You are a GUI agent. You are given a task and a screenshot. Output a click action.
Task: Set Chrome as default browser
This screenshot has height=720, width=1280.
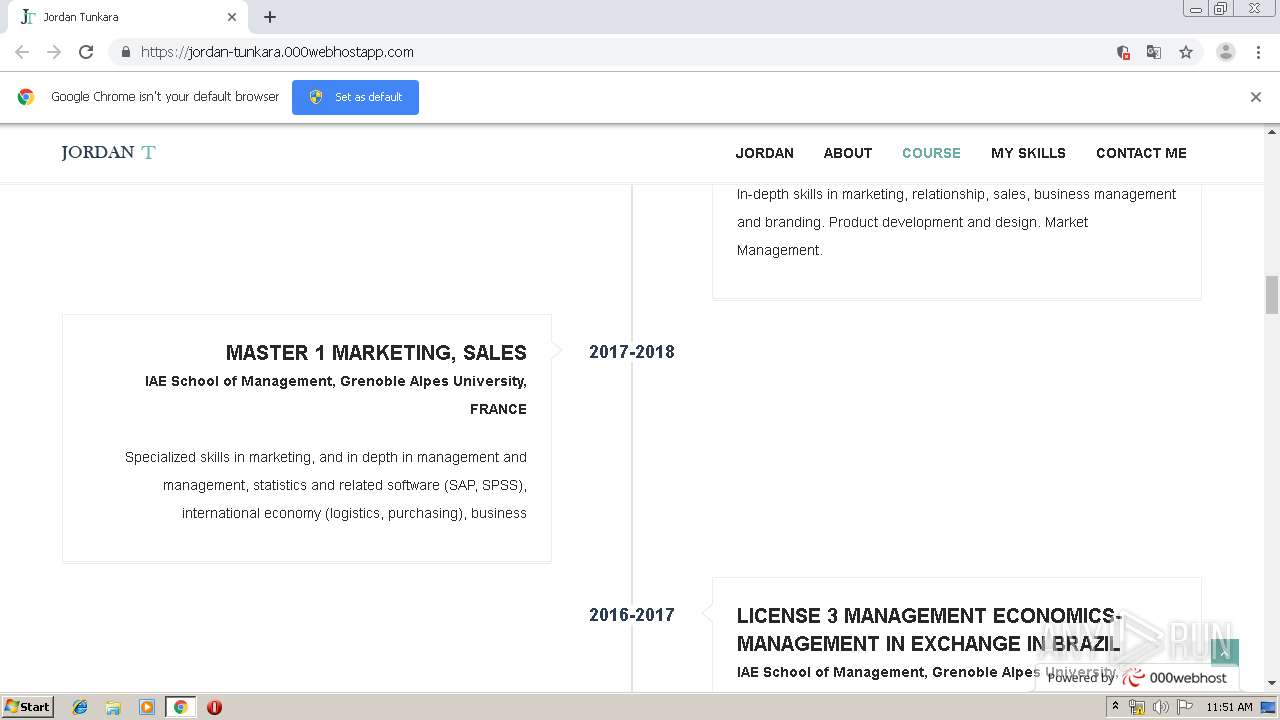click(355, 97)
